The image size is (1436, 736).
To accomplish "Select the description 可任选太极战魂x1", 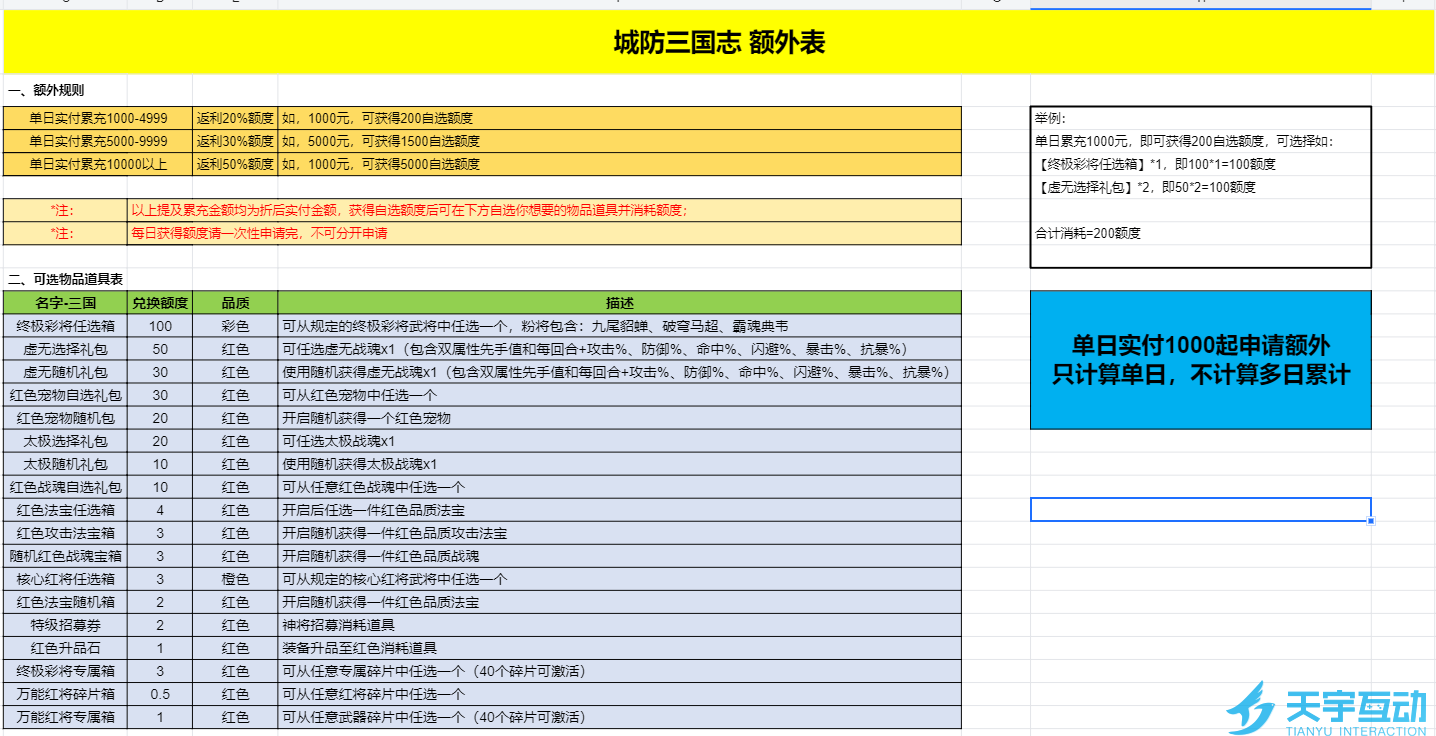I will [619, 441].
